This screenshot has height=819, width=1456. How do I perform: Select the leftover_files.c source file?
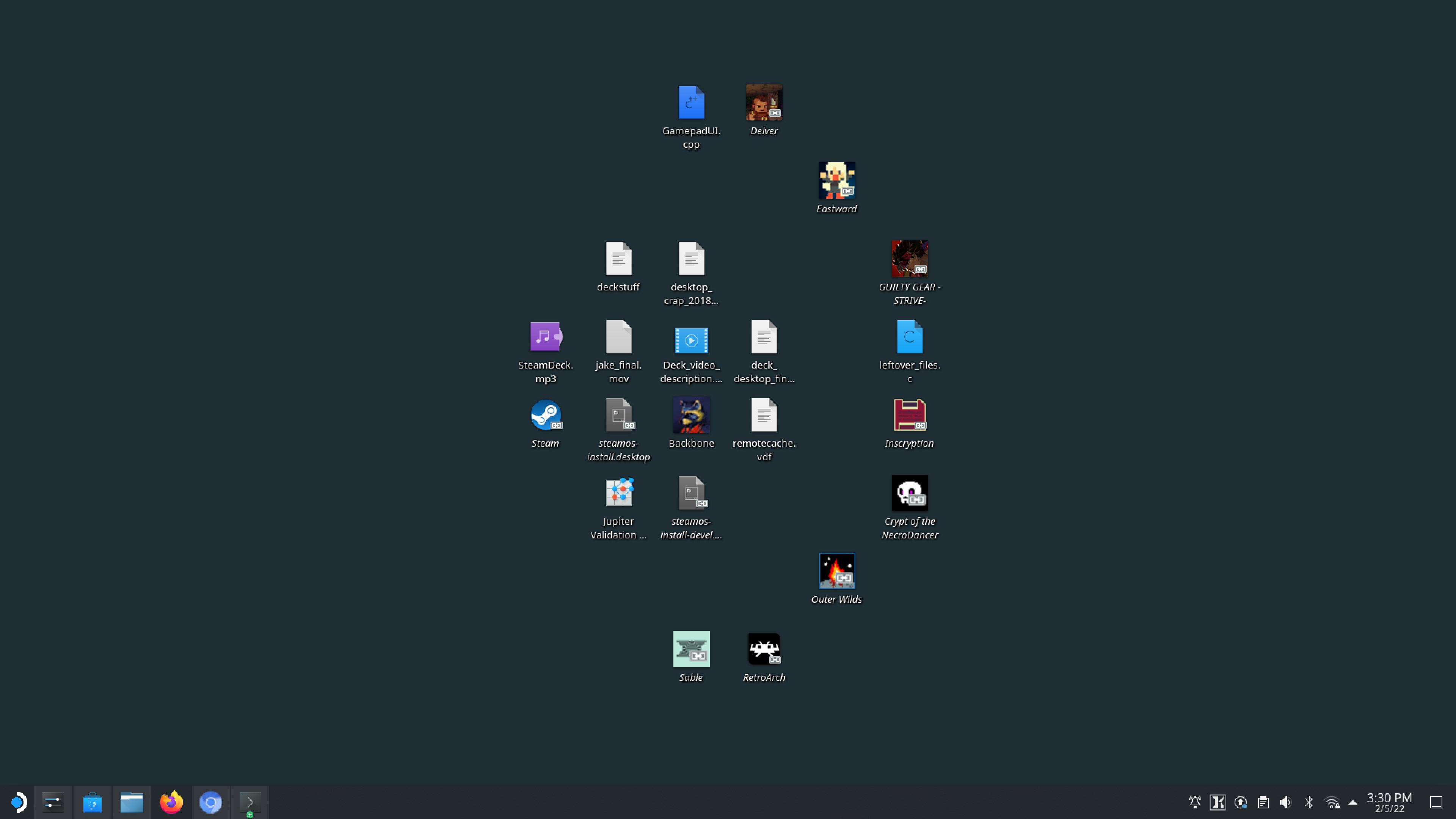click(910, 336)
